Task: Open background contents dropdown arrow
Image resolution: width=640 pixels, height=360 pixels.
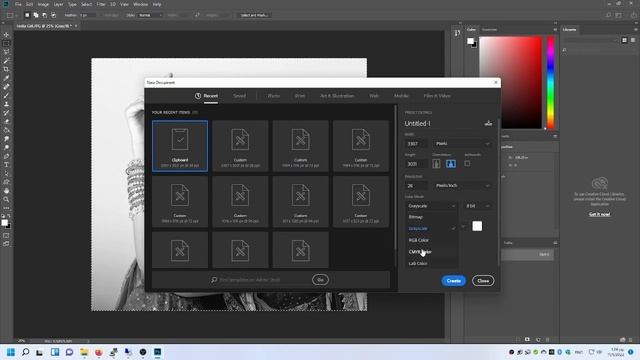Action: (x=464, y=226)
